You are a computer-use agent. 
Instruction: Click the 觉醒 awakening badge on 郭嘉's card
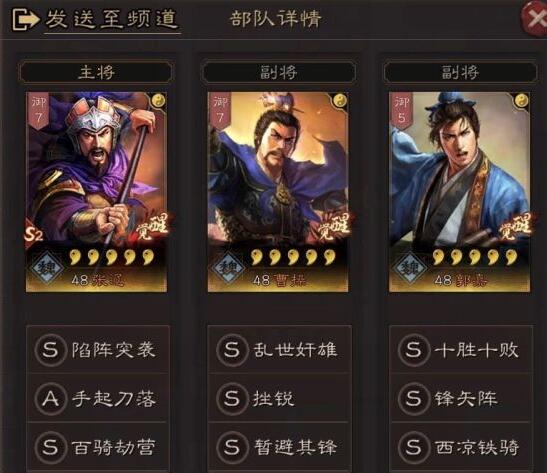tap(515, 227)
